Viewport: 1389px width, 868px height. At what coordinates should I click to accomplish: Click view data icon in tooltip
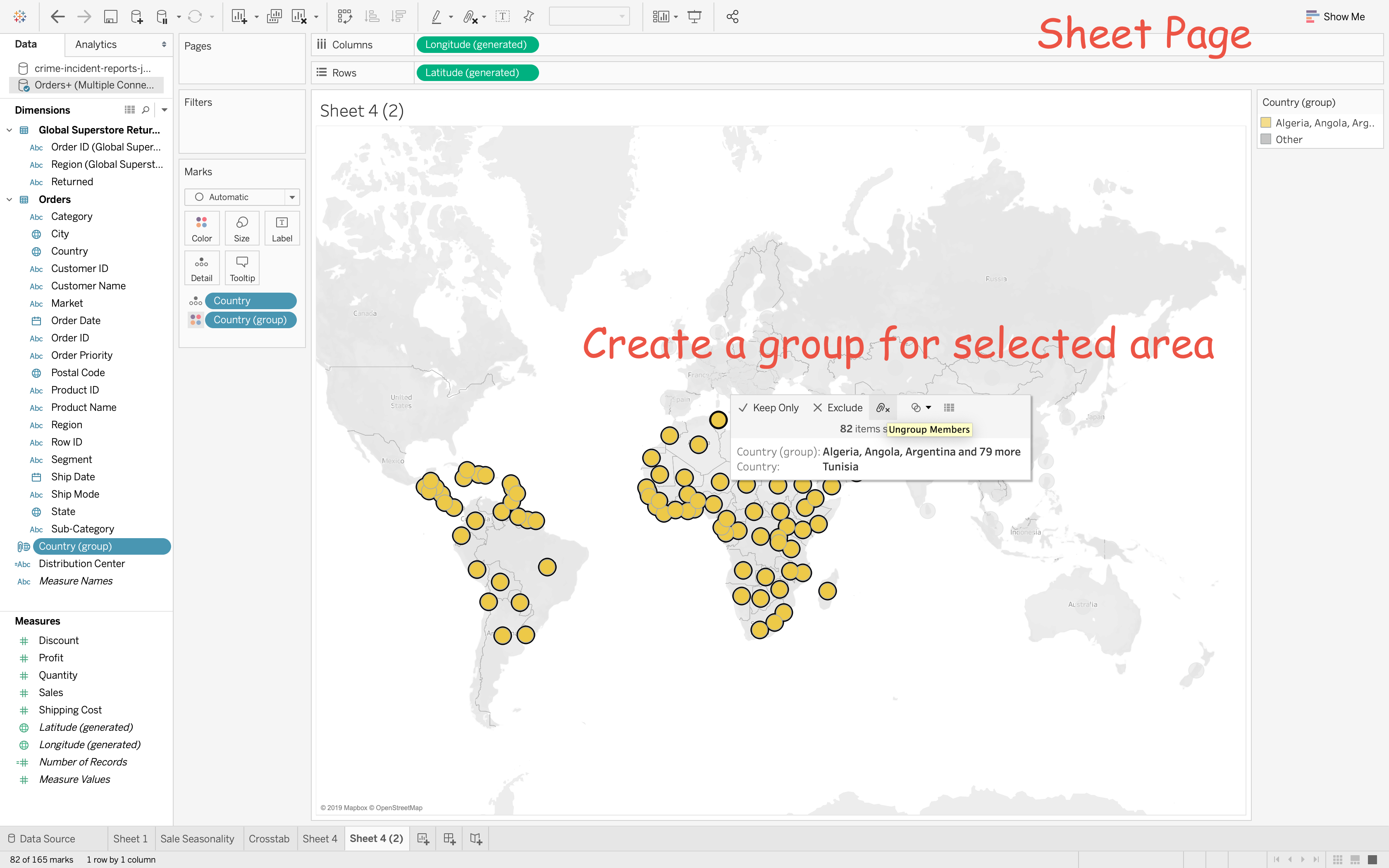click(x=949, y=408)
